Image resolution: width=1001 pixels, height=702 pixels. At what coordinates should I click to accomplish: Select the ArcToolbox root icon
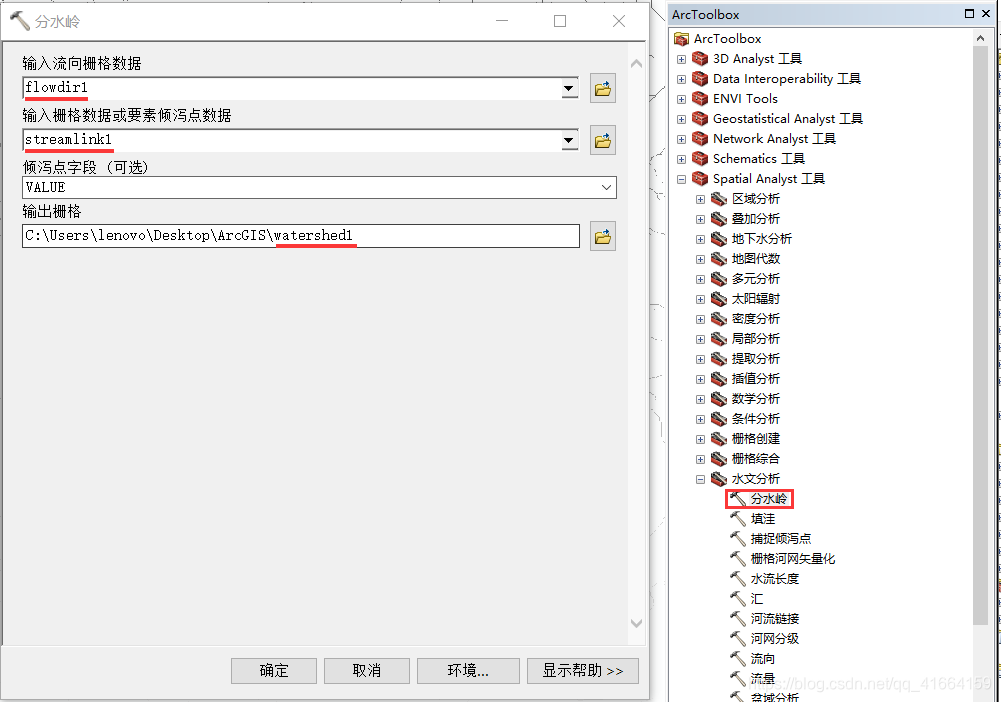tap(682, 39)
